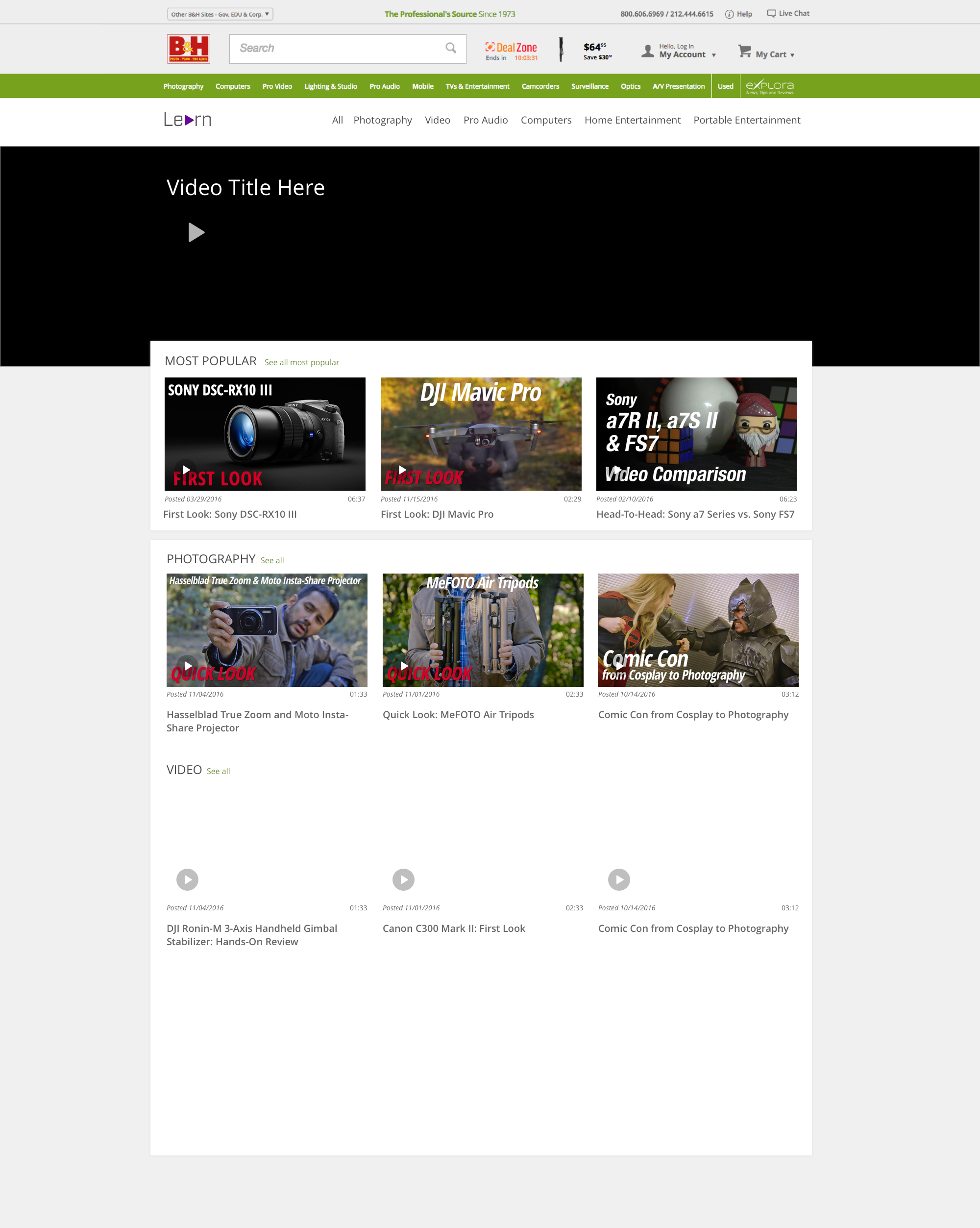Open the A/V Presentation category

pyautogui.click(x=679, y=87)
